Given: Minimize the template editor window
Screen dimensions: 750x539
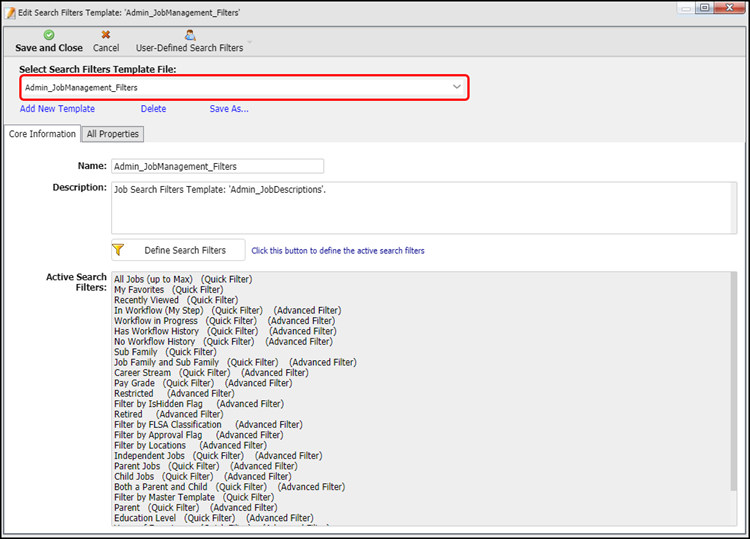Looking at the screenshot, I should pos(683,9).
